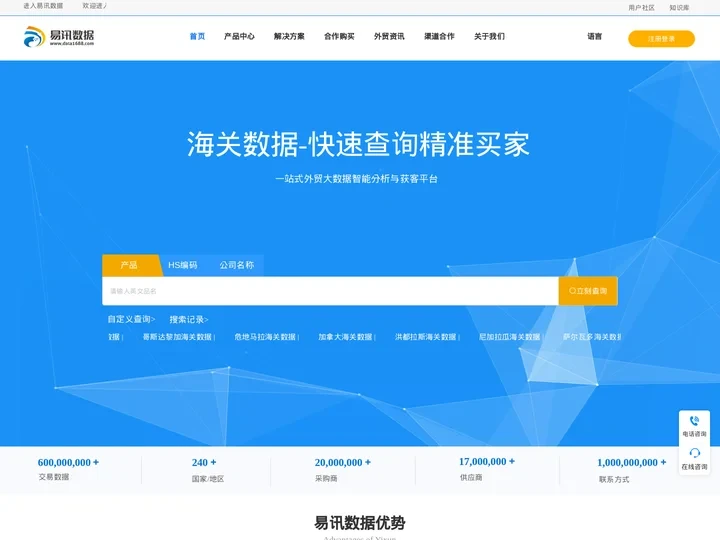
Task: Open the 电话咨询 phone icon
Action: [x=694, y=421]
